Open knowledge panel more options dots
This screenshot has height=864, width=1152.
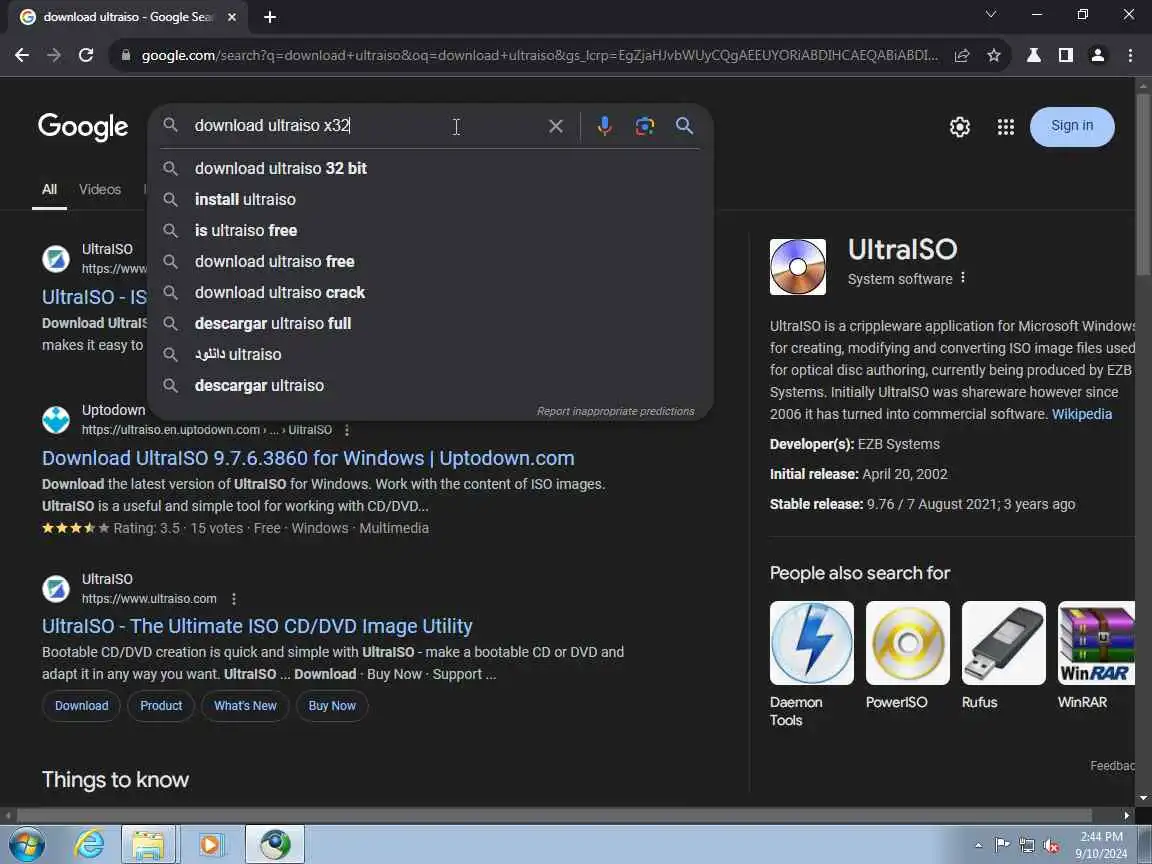point(962,278)
